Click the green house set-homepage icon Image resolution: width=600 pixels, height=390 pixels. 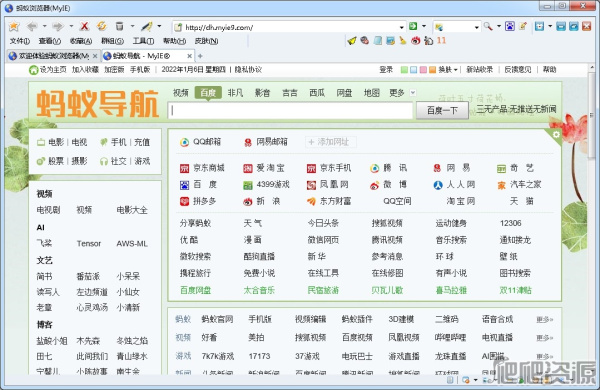click(34, 70)
